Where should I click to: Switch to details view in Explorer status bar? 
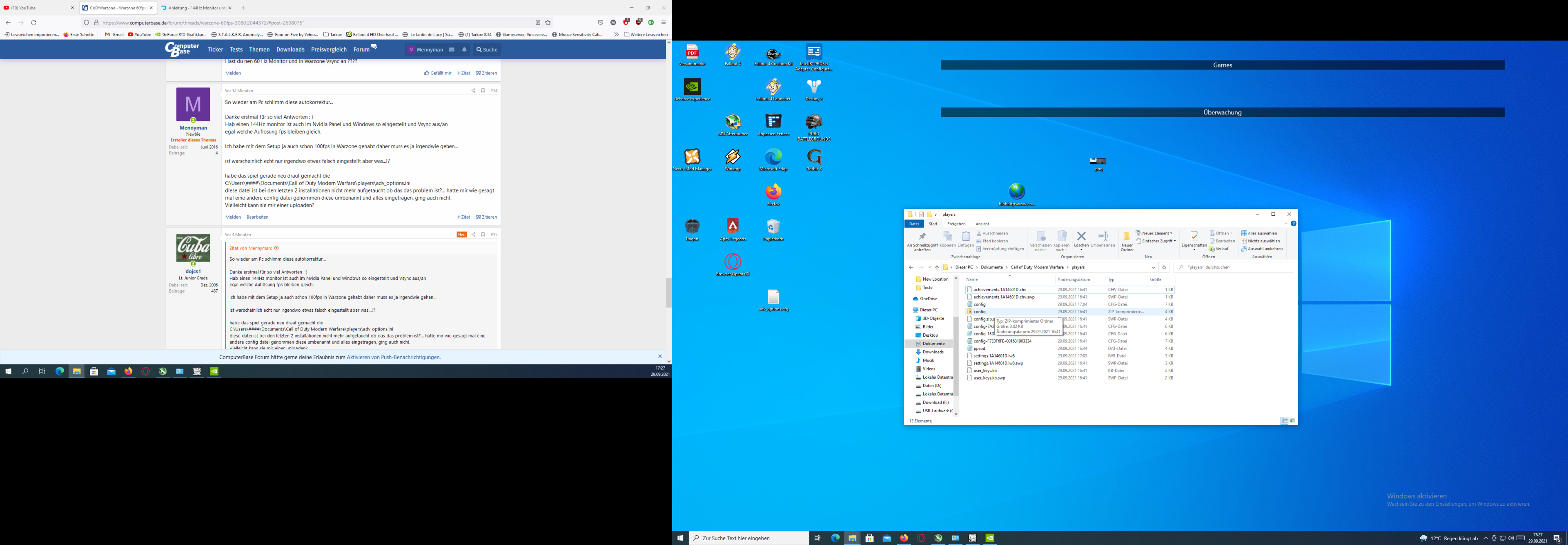(x=1284, y=421)
